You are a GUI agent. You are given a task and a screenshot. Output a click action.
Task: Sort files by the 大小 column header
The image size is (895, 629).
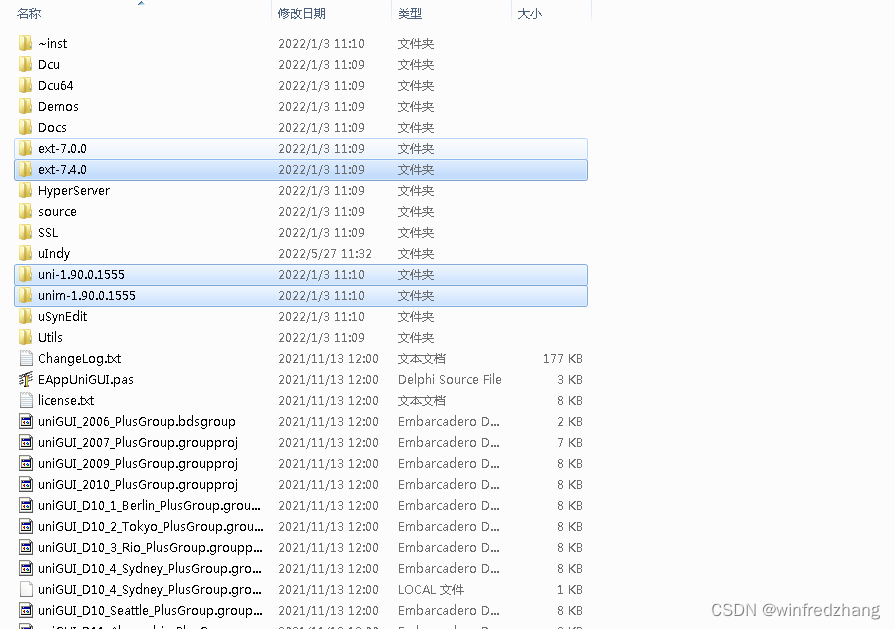tap(529, 13)
